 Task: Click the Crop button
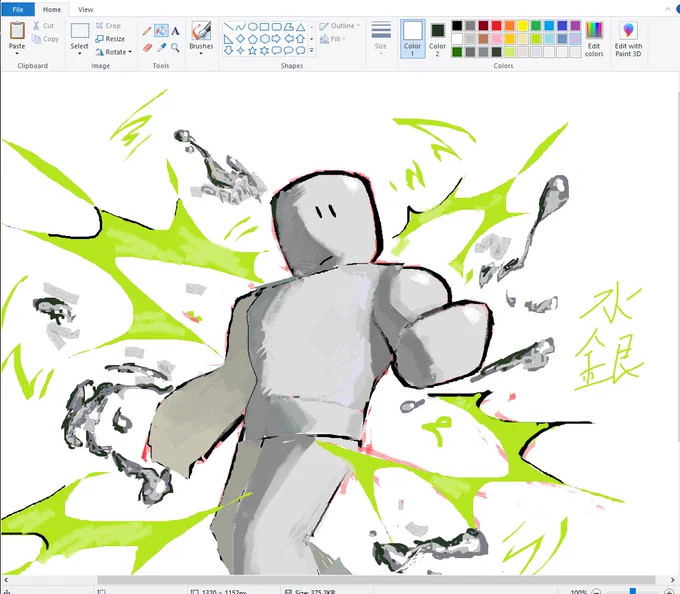tap(108, 26)
